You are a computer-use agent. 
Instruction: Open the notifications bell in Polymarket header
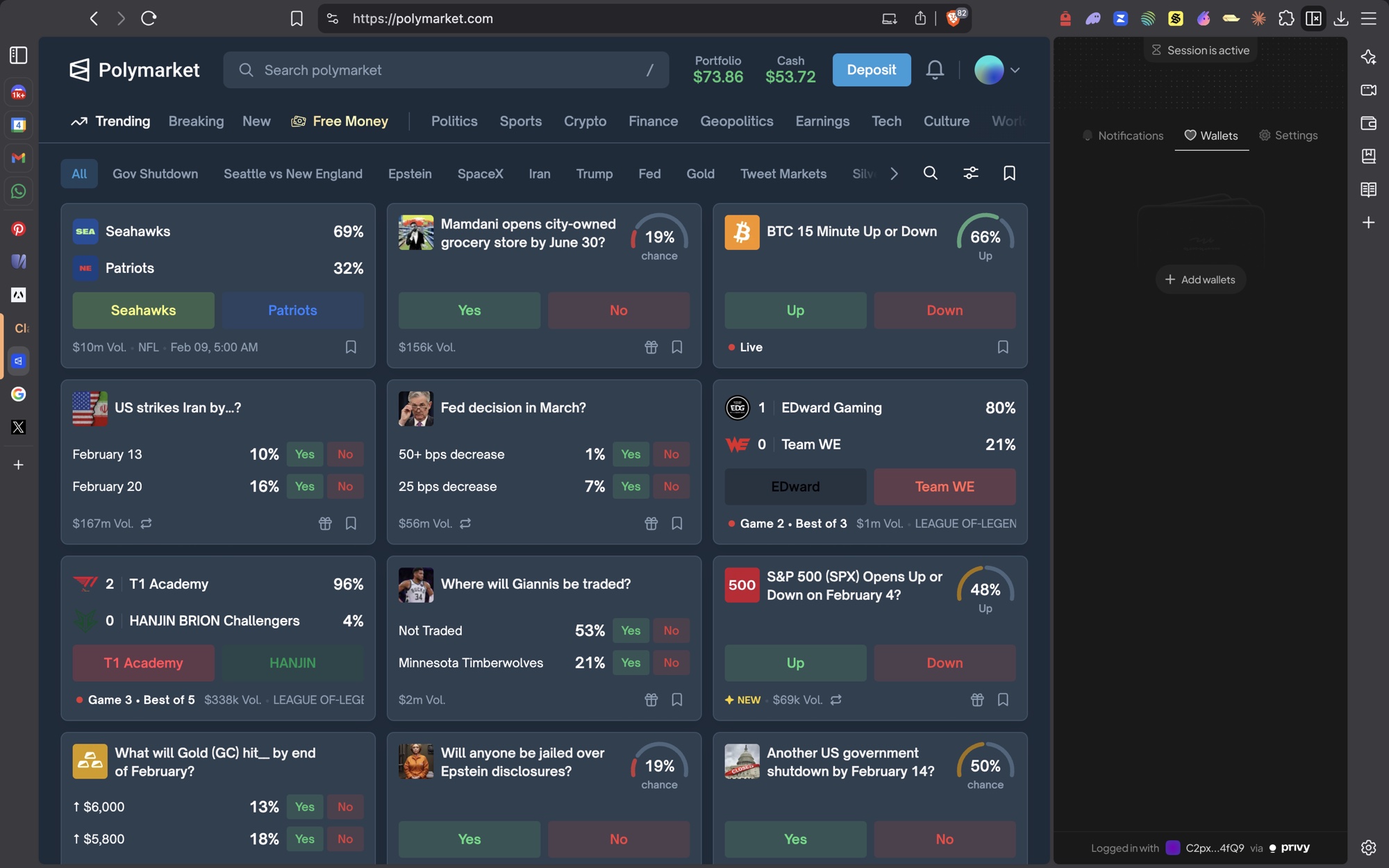tap(935, 69)
